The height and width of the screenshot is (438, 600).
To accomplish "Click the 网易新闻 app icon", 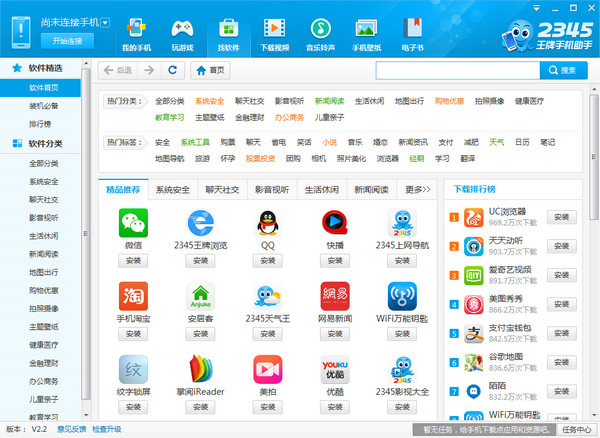I will (x=335, y=296).
